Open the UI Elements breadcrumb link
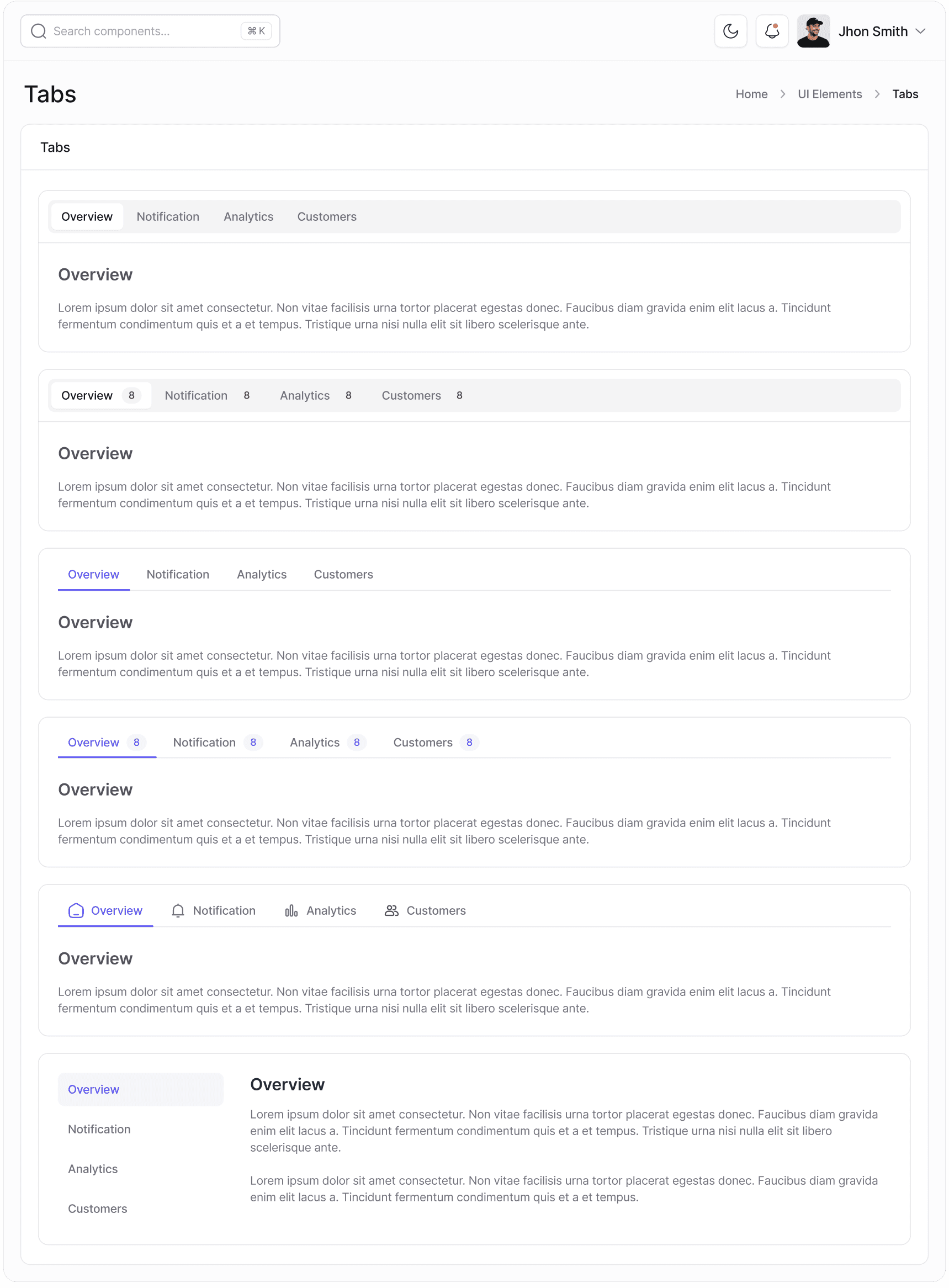This screenshot has height=1288, width=949. 830,94
